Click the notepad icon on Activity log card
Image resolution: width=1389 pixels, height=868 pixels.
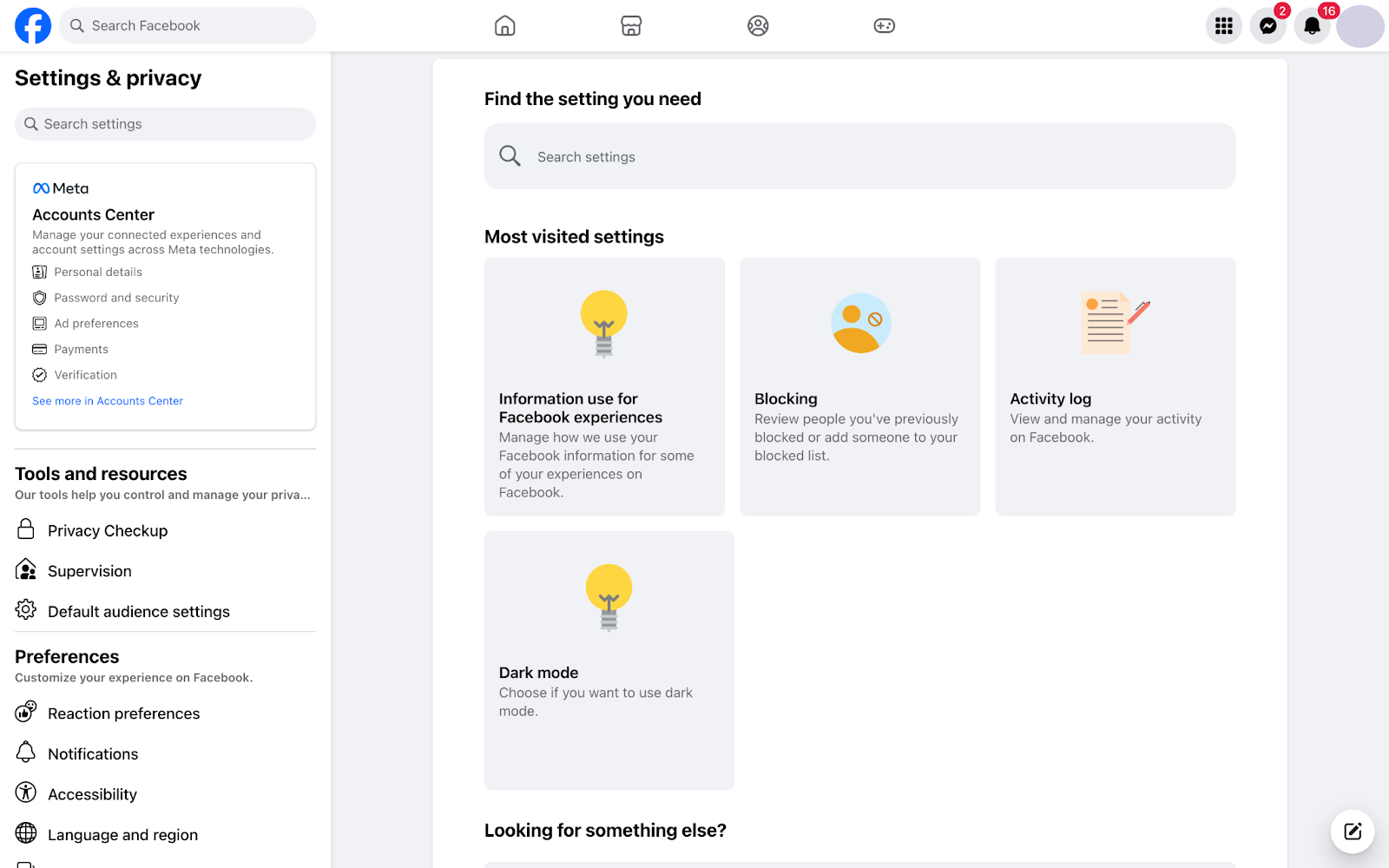tap(1116, 323)
